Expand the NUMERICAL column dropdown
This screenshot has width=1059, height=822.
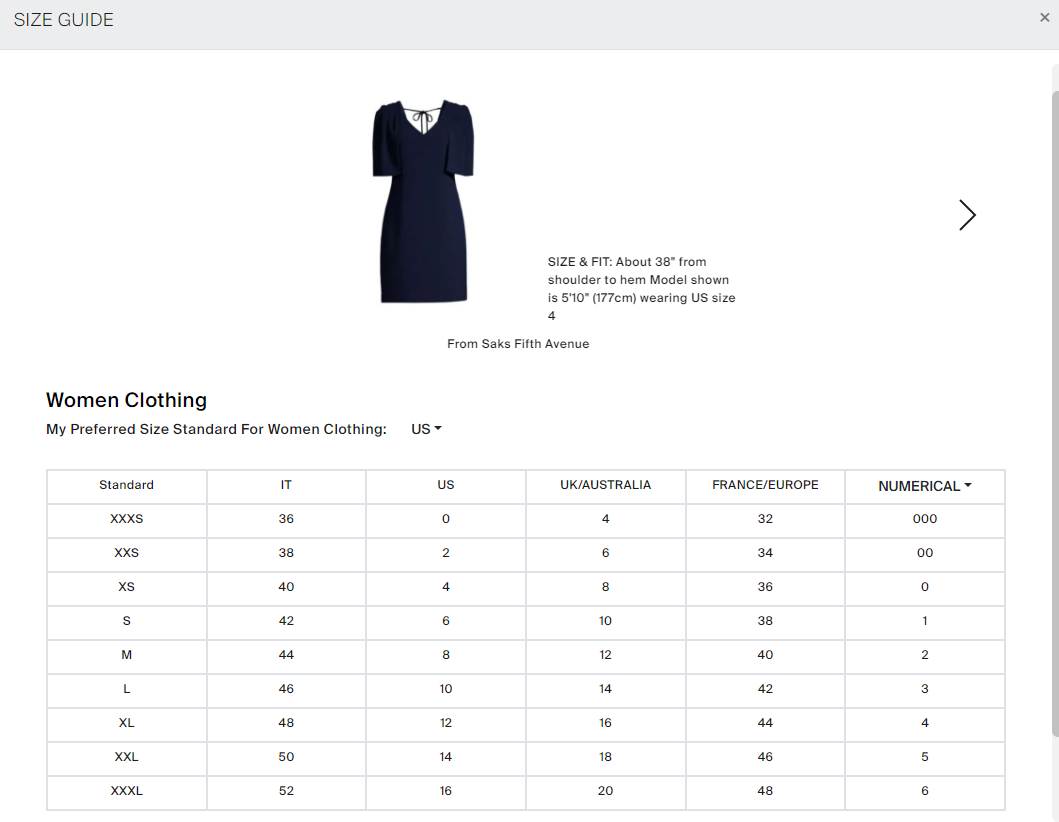(925, 486)
